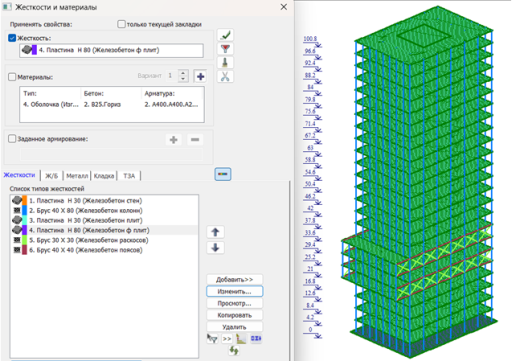Screen dimensions: 528x361
Task: Close the Жесткости и материалы dialog
Action: [x=284, y=7]
